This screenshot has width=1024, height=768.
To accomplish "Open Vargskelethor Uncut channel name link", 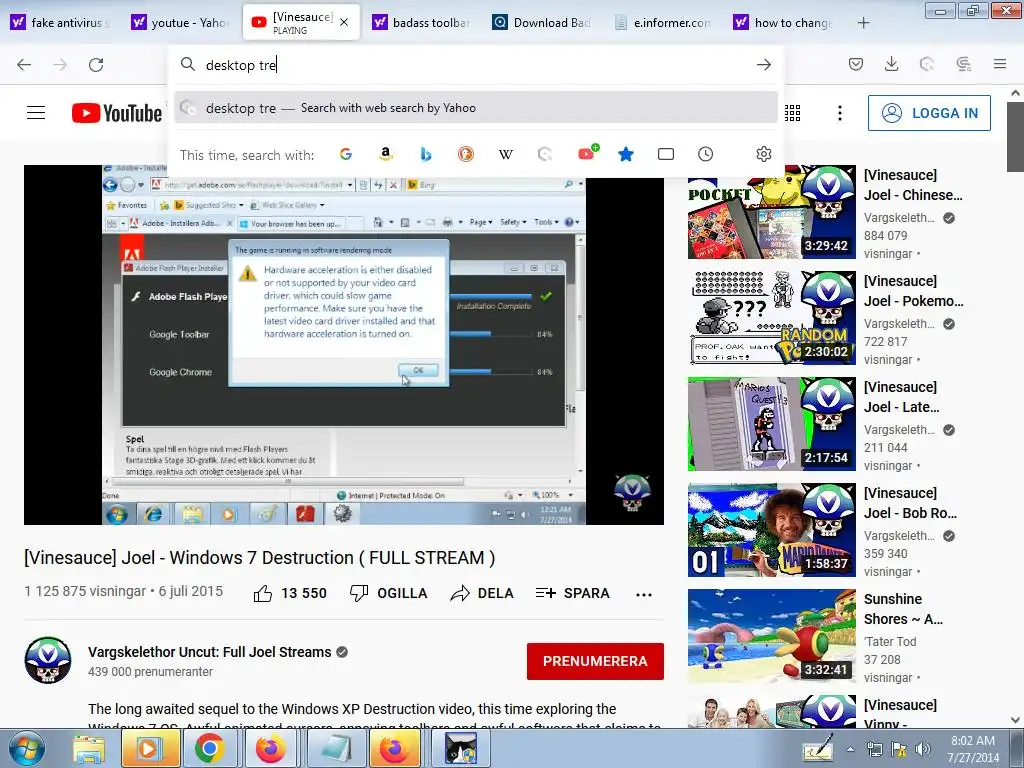I will point(210,652).
